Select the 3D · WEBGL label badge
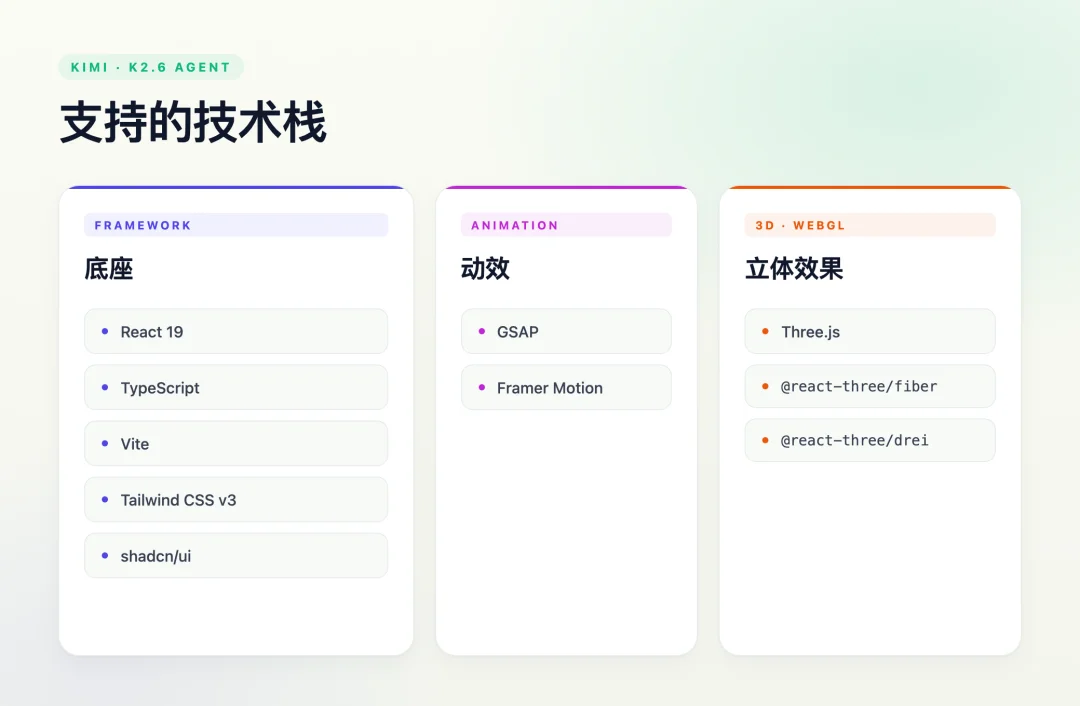 870,224
